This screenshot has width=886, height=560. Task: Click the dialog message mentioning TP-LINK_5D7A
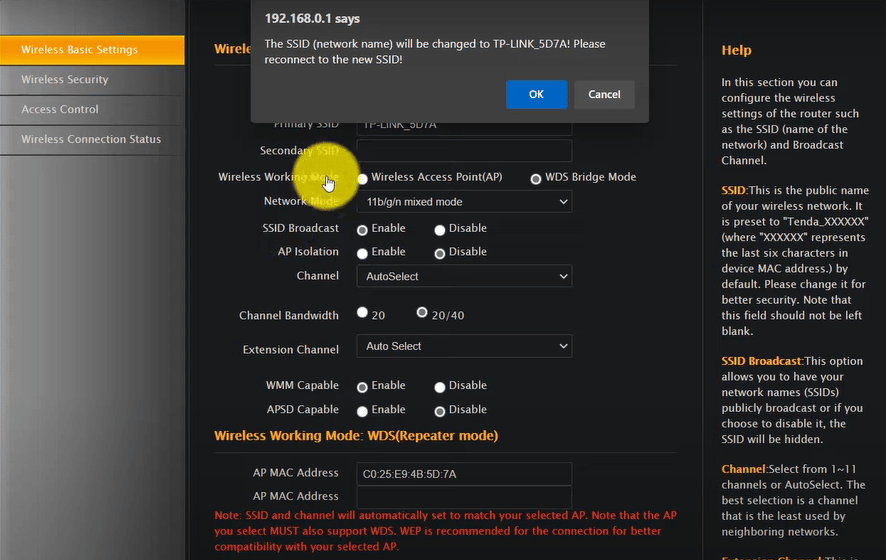(435, 51)
